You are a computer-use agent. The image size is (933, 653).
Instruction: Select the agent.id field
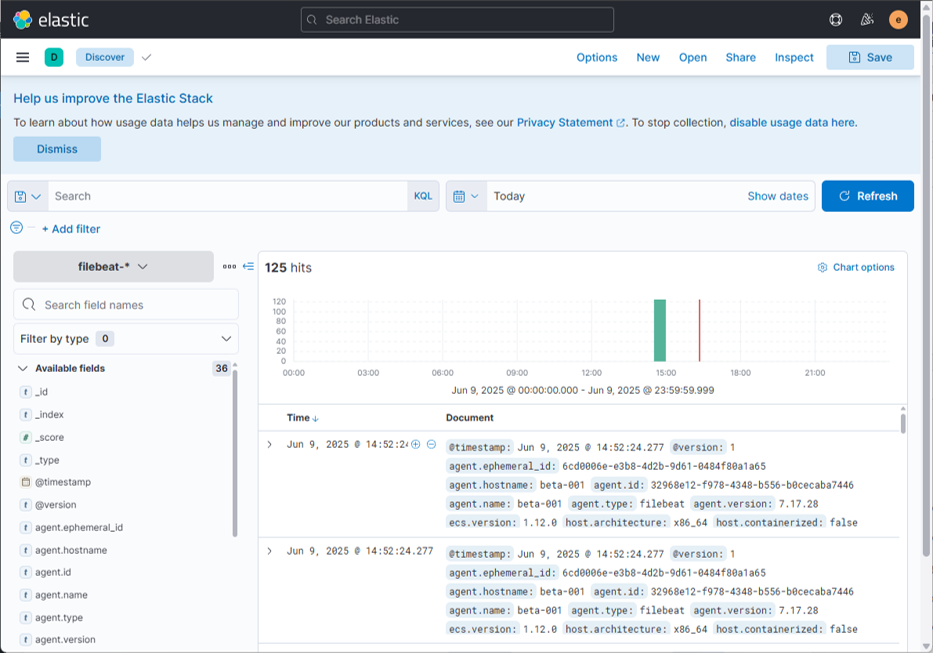[x=53, y=572]
